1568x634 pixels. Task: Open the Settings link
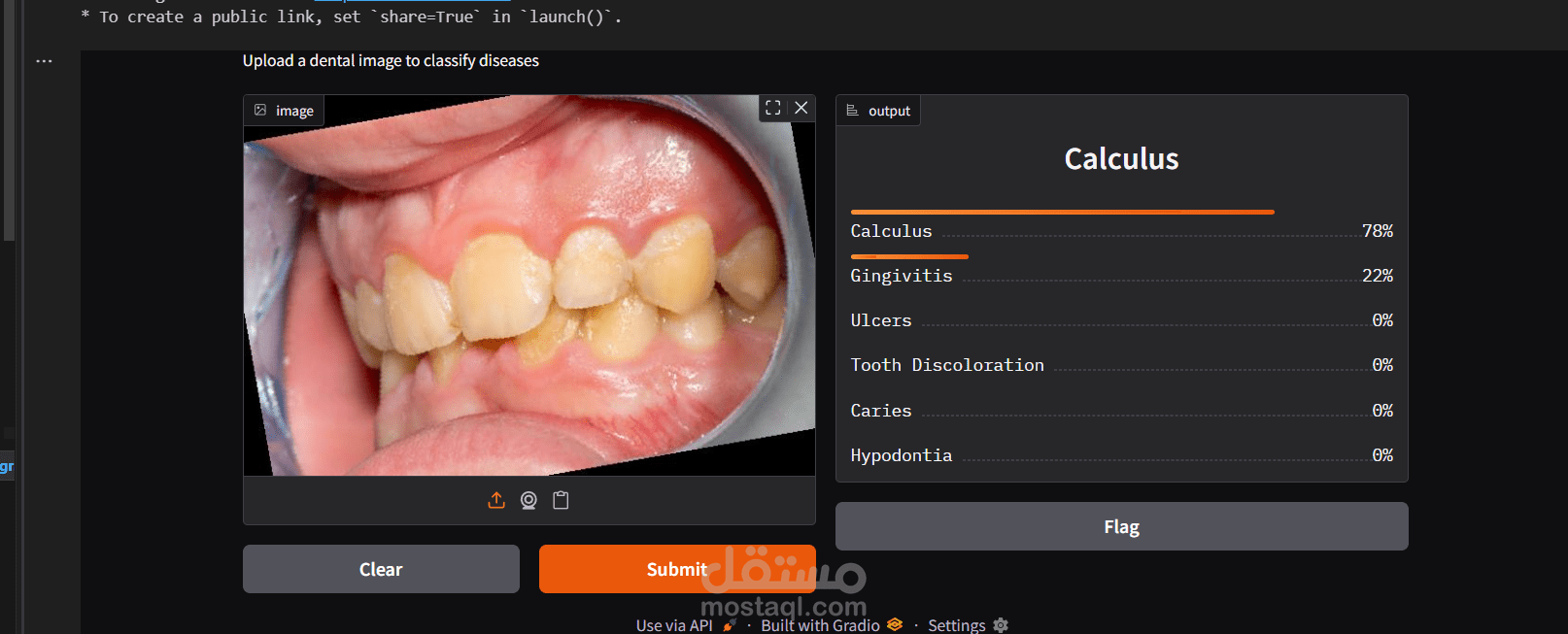968,625
